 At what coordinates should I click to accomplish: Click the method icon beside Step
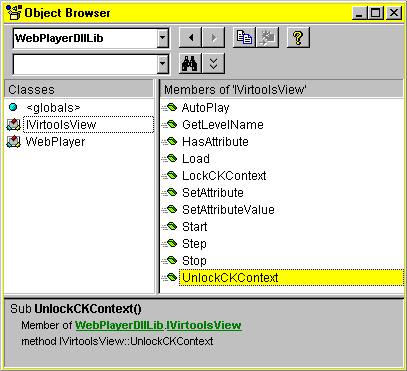point(170,243)
